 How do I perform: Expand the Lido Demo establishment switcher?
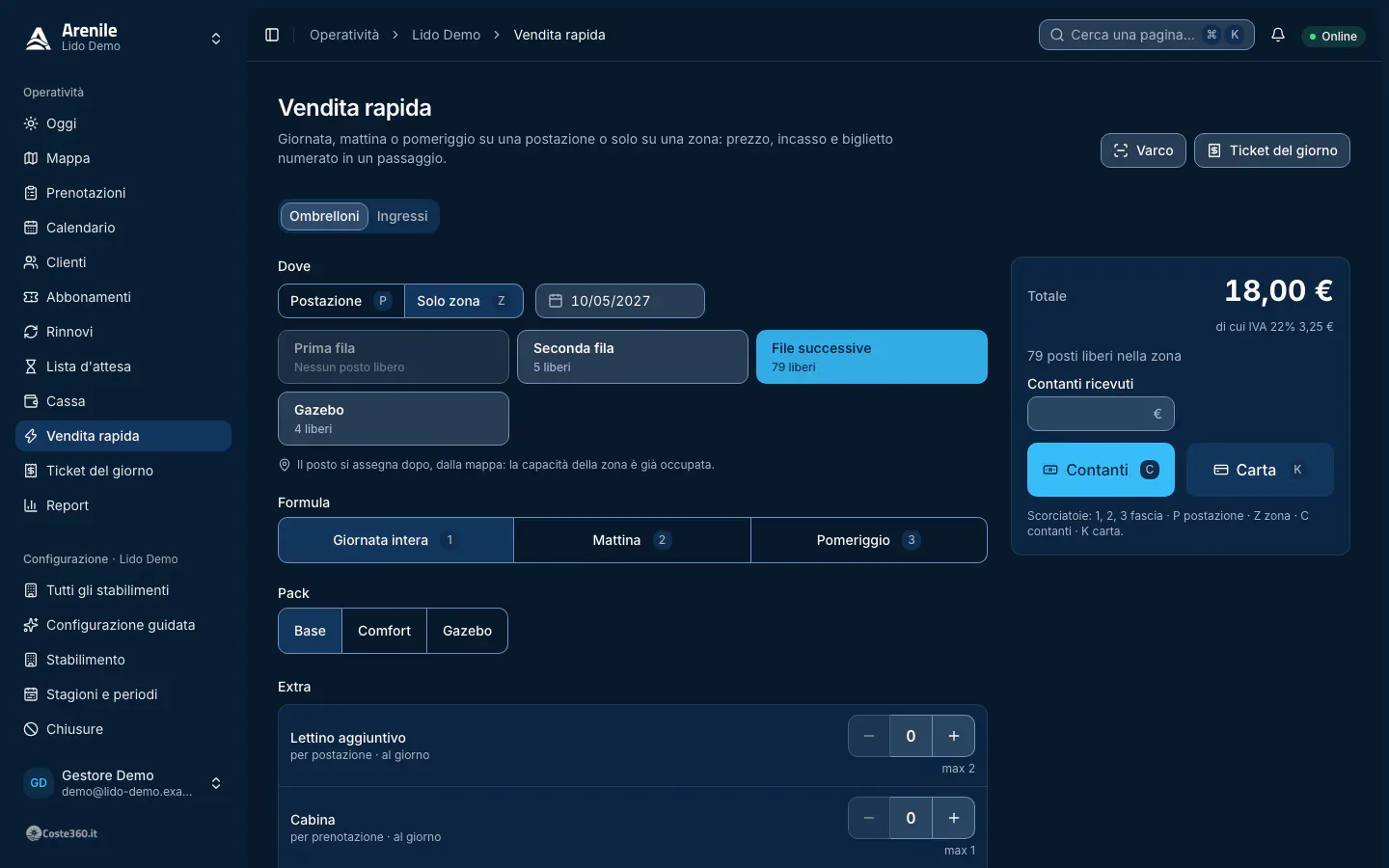click(123, 39)
